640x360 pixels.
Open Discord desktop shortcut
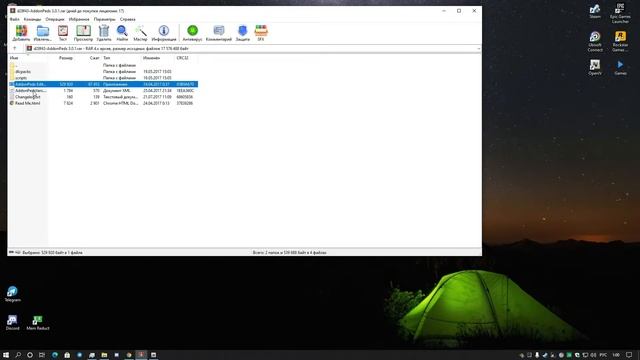point(12,322)
